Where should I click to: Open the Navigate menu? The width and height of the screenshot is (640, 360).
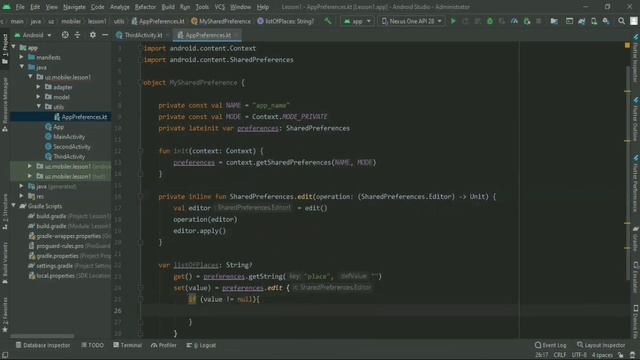[74, 7]
